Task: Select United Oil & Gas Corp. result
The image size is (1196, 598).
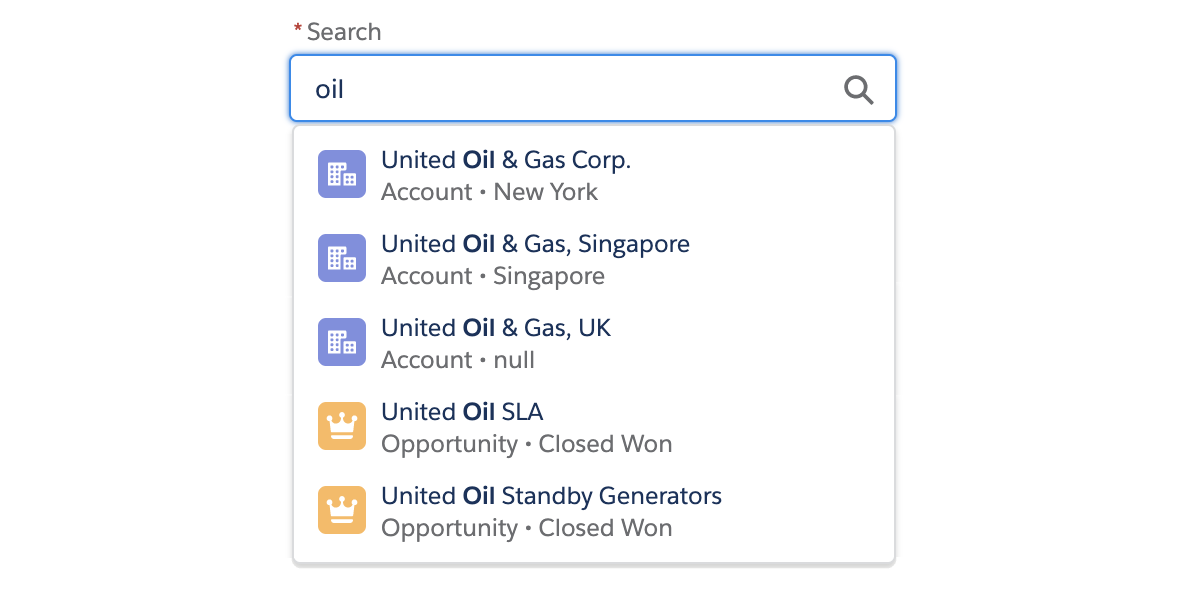Action: point(505,160)
